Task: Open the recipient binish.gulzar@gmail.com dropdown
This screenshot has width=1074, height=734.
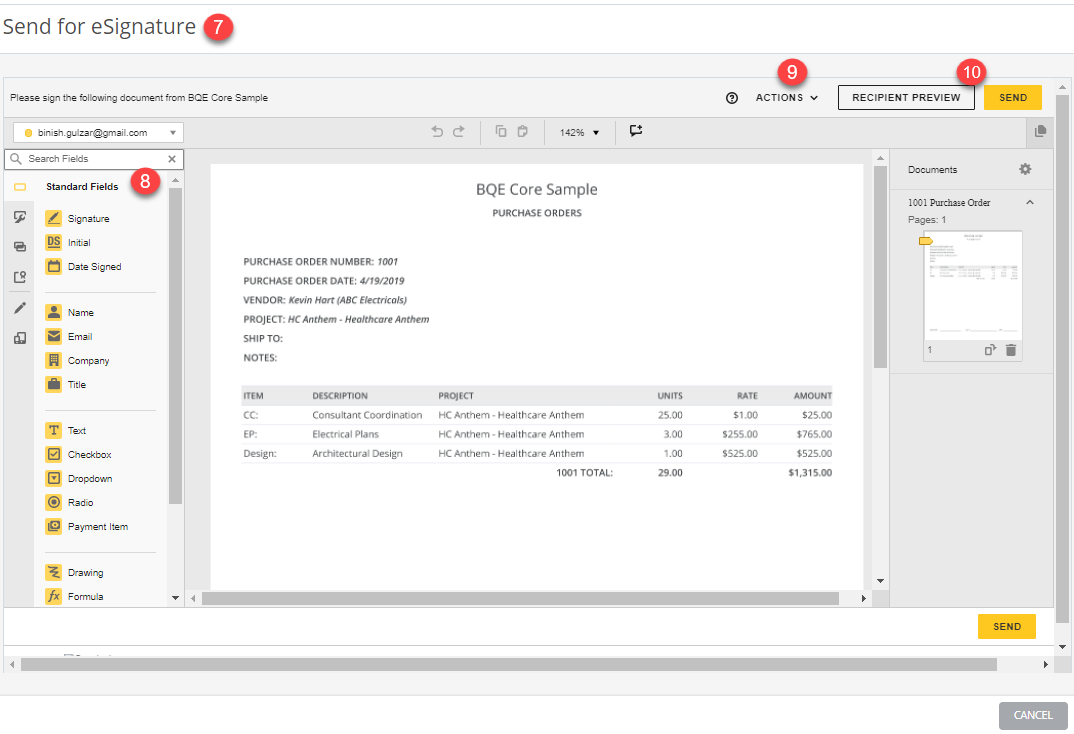Action: [x=99, y=133]
